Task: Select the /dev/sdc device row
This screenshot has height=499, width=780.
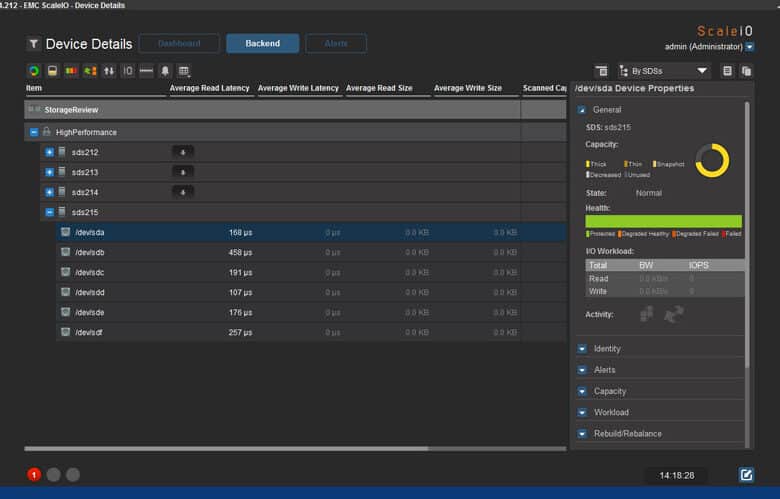Action: (311, 272)
